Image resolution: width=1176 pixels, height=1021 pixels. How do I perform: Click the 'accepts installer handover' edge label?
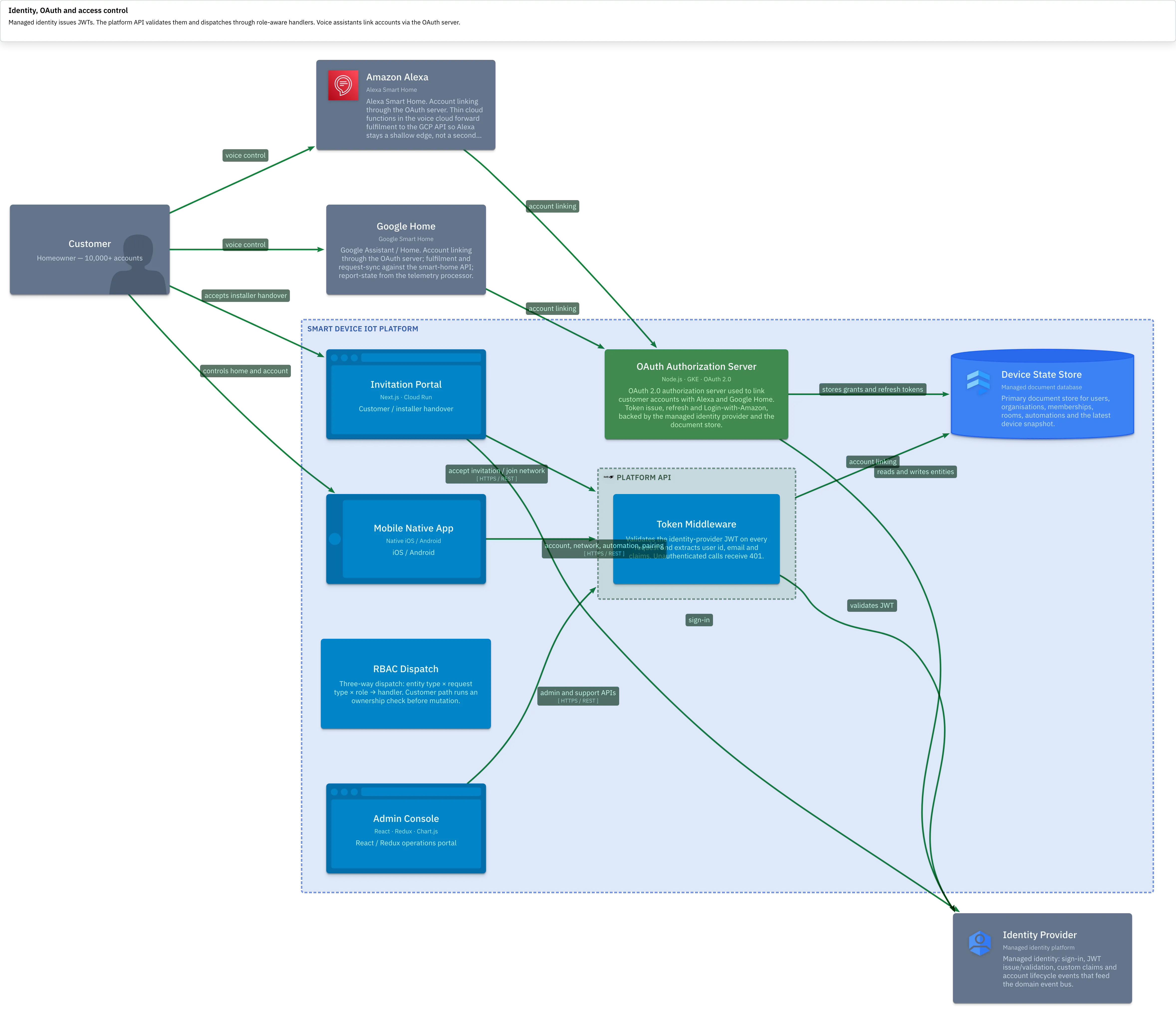point(245,296)
